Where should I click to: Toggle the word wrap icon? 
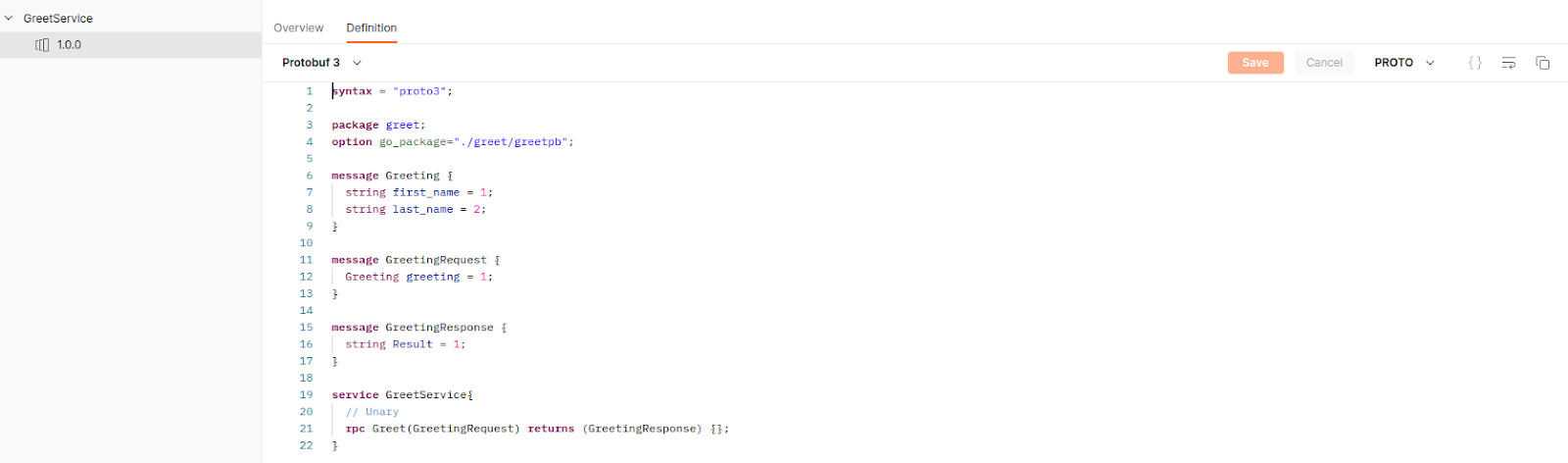[1508, 63]
